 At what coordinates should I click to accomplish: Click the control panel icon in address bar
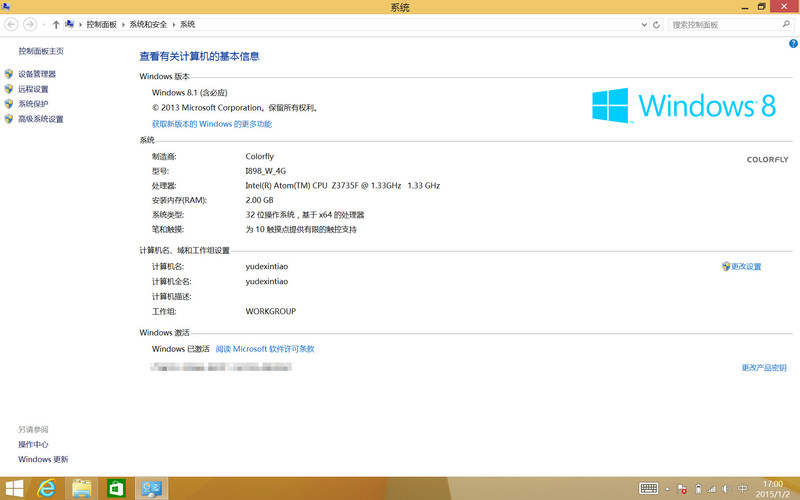pyautogui.click(x=70, y=24)
